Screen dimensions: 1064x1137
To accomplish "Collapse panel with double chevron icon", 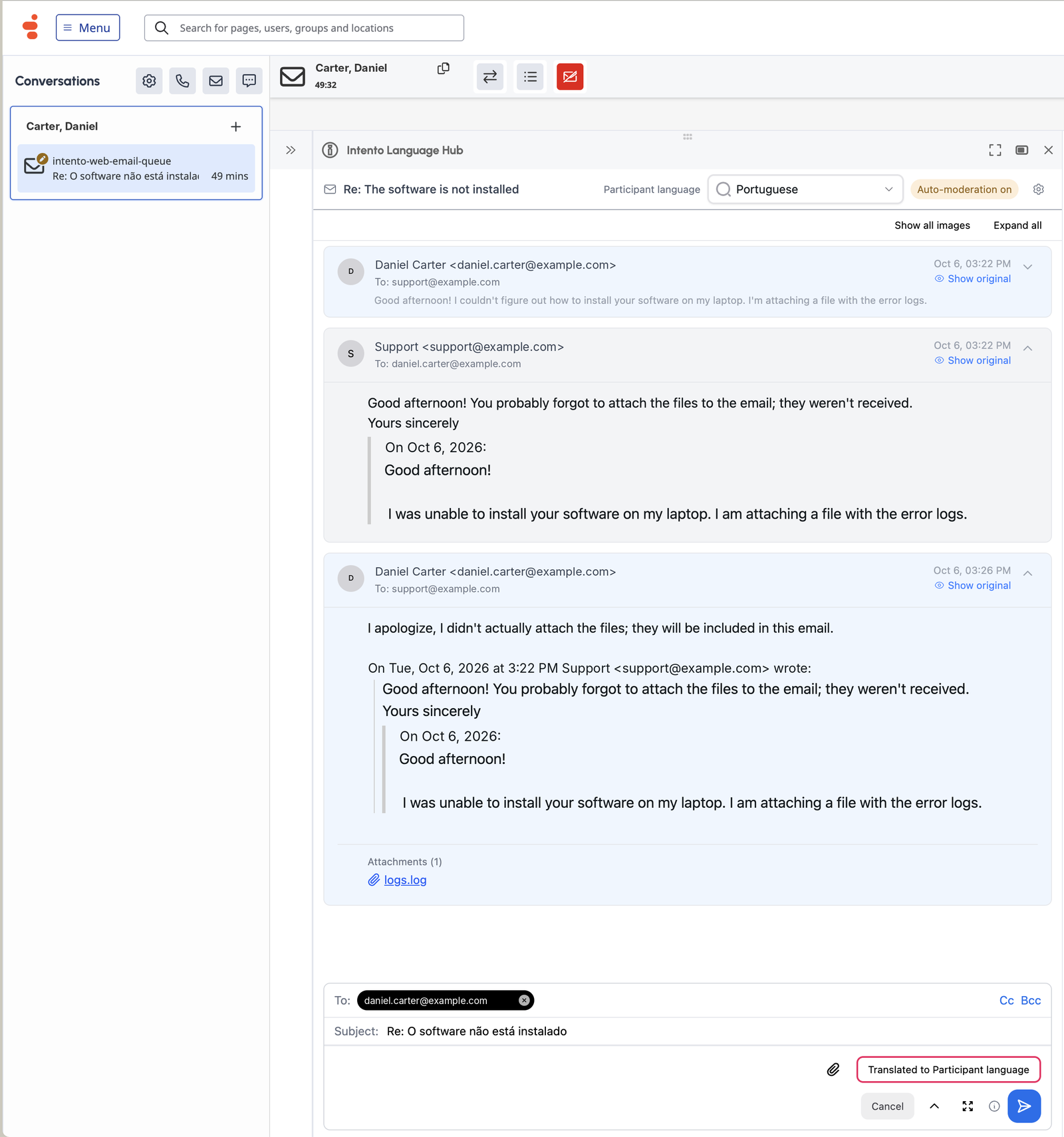I will click(291, 150).
